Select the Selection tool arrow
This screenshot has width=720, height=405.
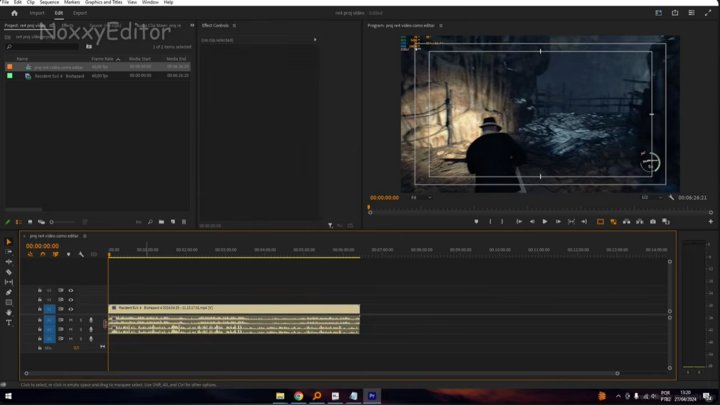click(x=8, y=242)
